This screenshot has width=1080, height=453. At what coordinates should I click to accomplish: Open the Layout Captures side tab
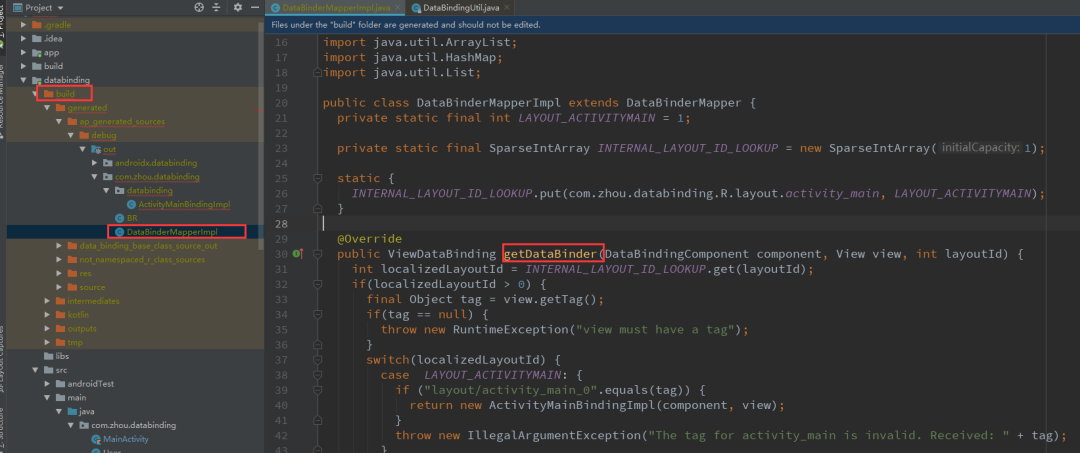pos(3,358)
